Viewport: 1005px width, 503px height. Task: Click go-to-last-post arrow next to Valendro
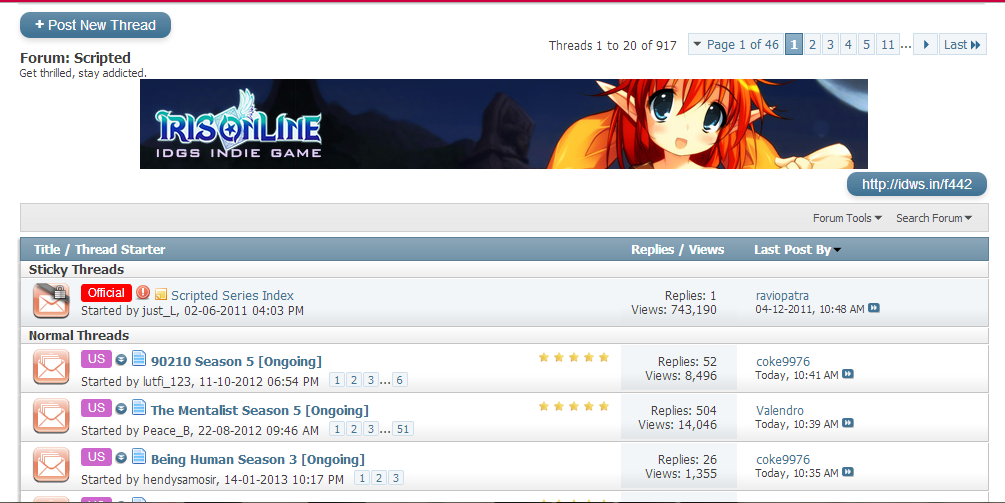848,423
